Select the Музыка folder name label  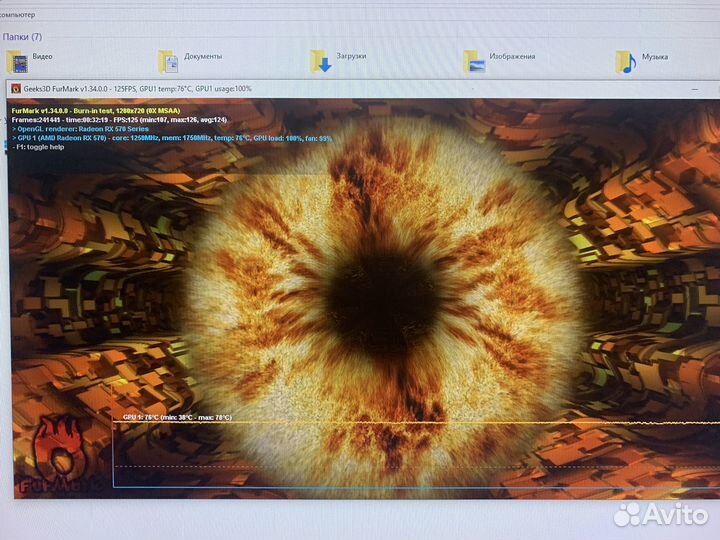pyautogui.click(x=655, y=57)
